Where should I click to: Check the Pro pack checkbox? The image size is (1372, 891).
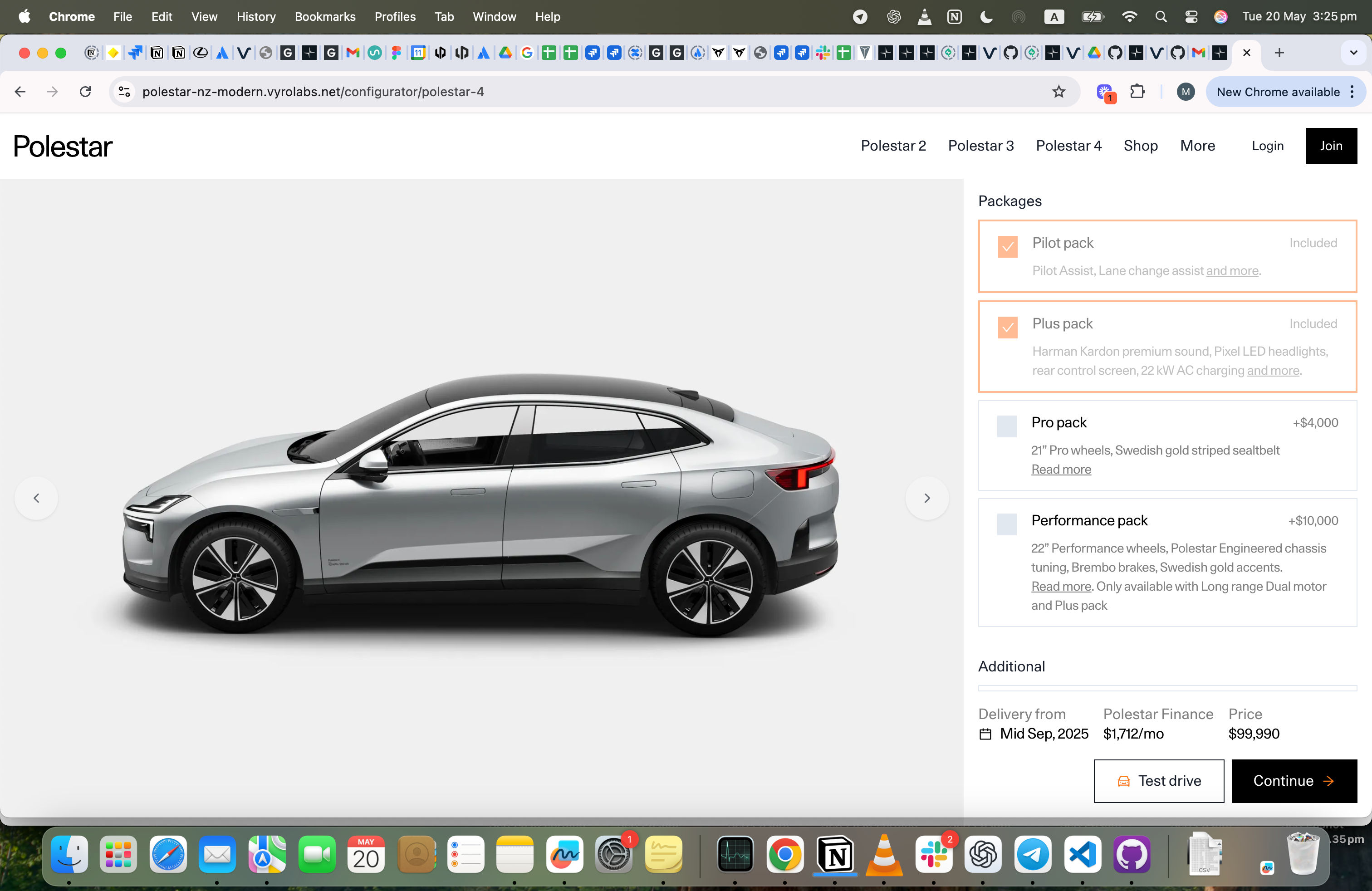(1006, 426)
